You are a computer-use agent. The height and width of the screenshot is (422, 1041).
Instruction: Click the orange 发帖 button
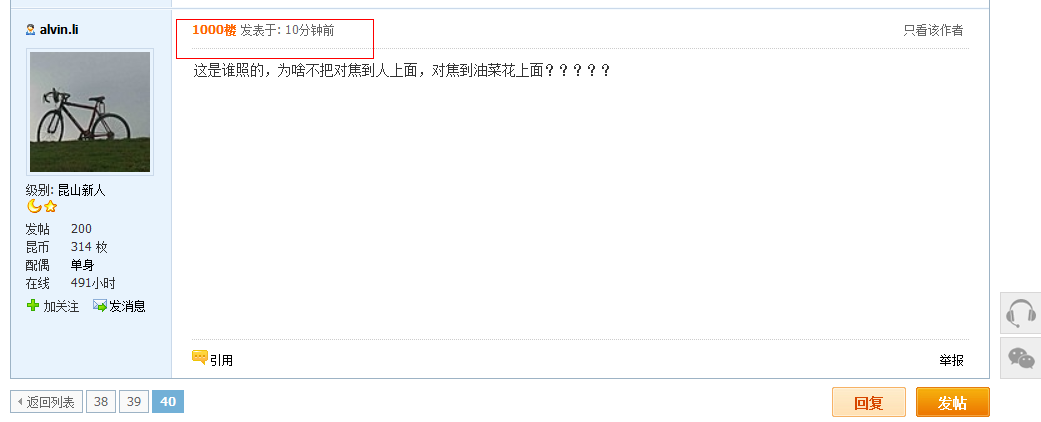953,402
